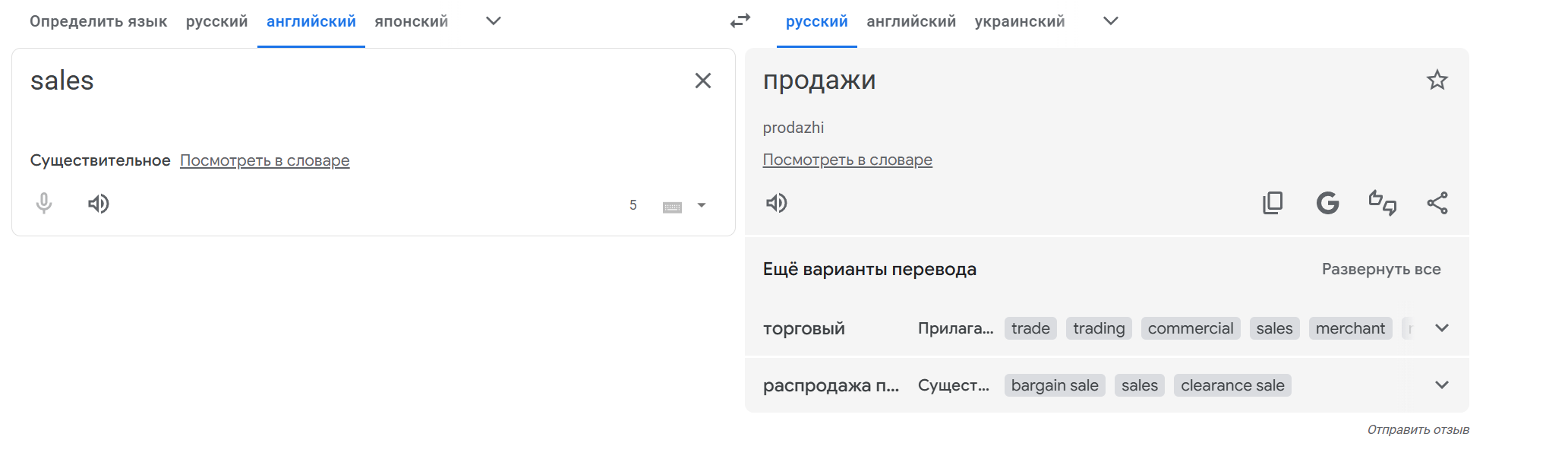Open 'Отправить отзыв' feedback link
The image size is (1568, 459).
[x=1418, y=430]
